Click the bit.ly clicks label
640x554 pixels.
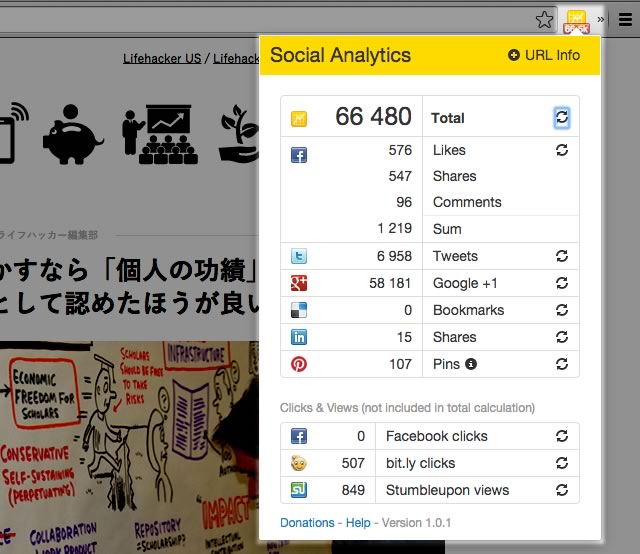tap(420, 463)
